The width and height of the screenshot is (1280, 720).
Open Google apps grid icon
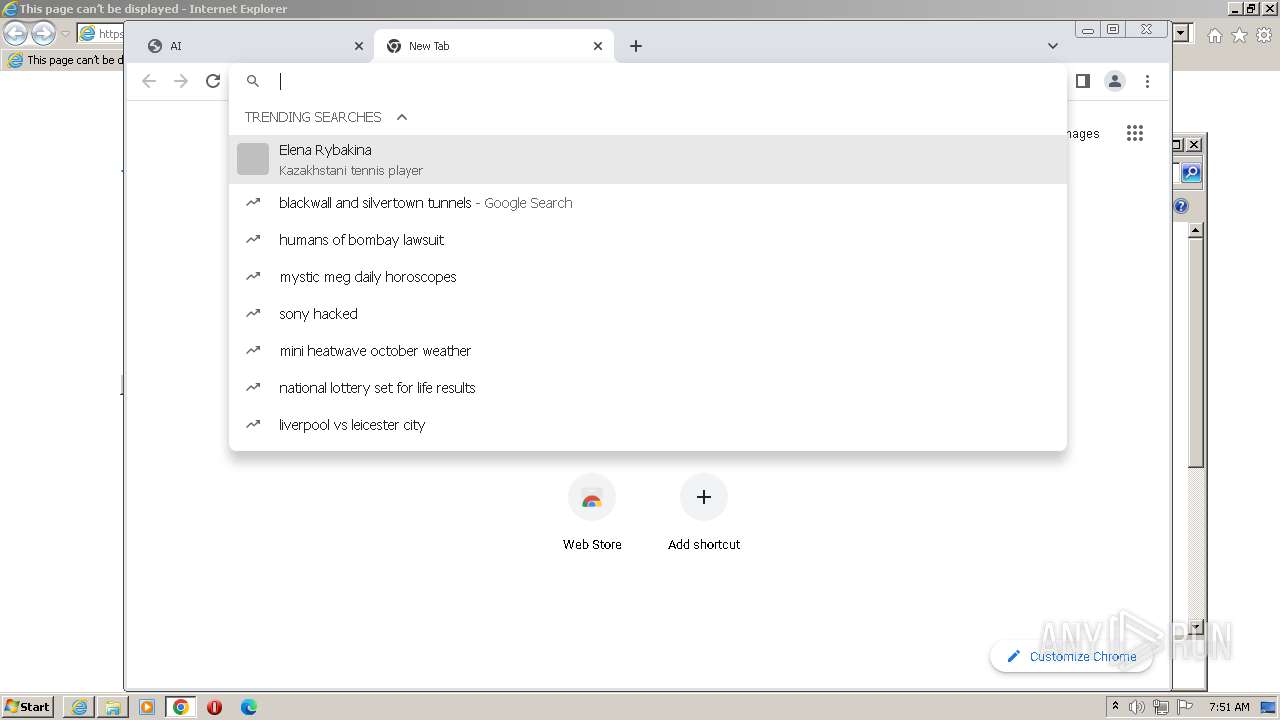[x=1135, y=133]
